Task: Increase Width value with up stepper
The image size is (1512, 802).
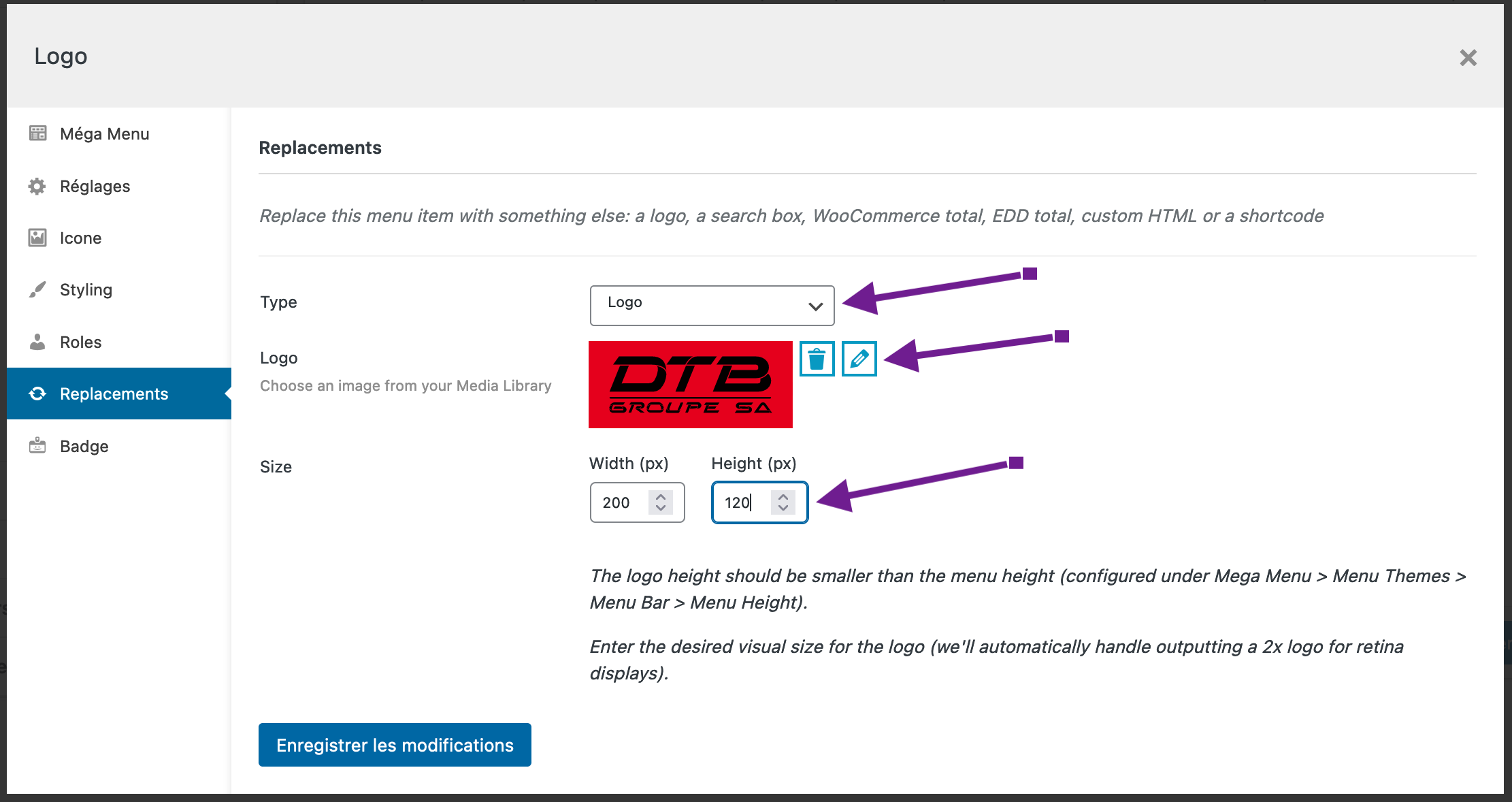Action: pos(661,496)
